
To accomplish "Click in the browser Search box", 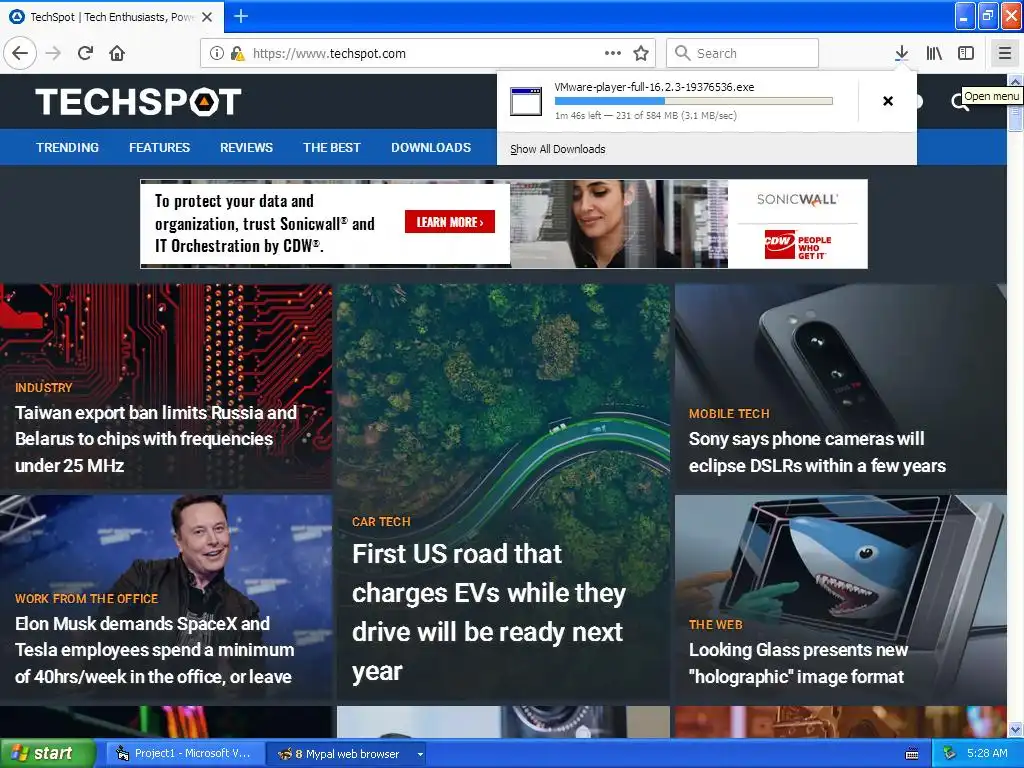I will [743, 53].
